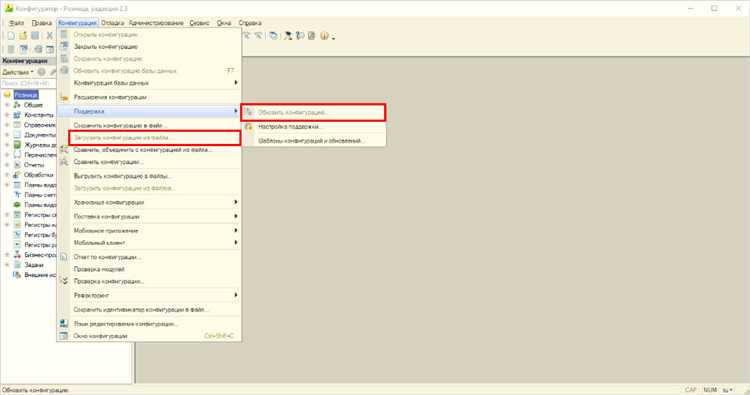Click the cut scissors toolbar icon
Screen dimensions: 750x395
[49, 36]
